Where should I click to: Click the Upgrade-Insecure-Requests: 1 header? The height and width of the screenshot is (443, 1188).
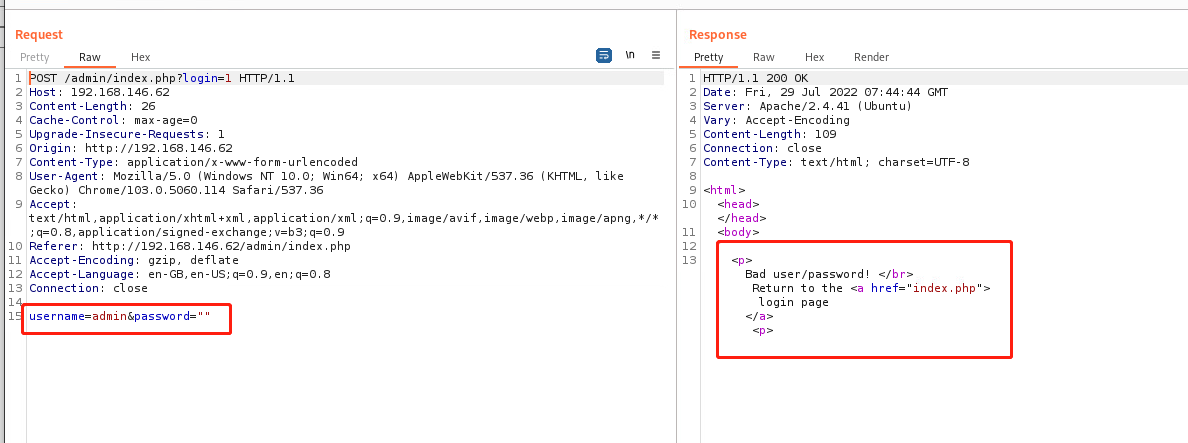[x=127, y=134]
